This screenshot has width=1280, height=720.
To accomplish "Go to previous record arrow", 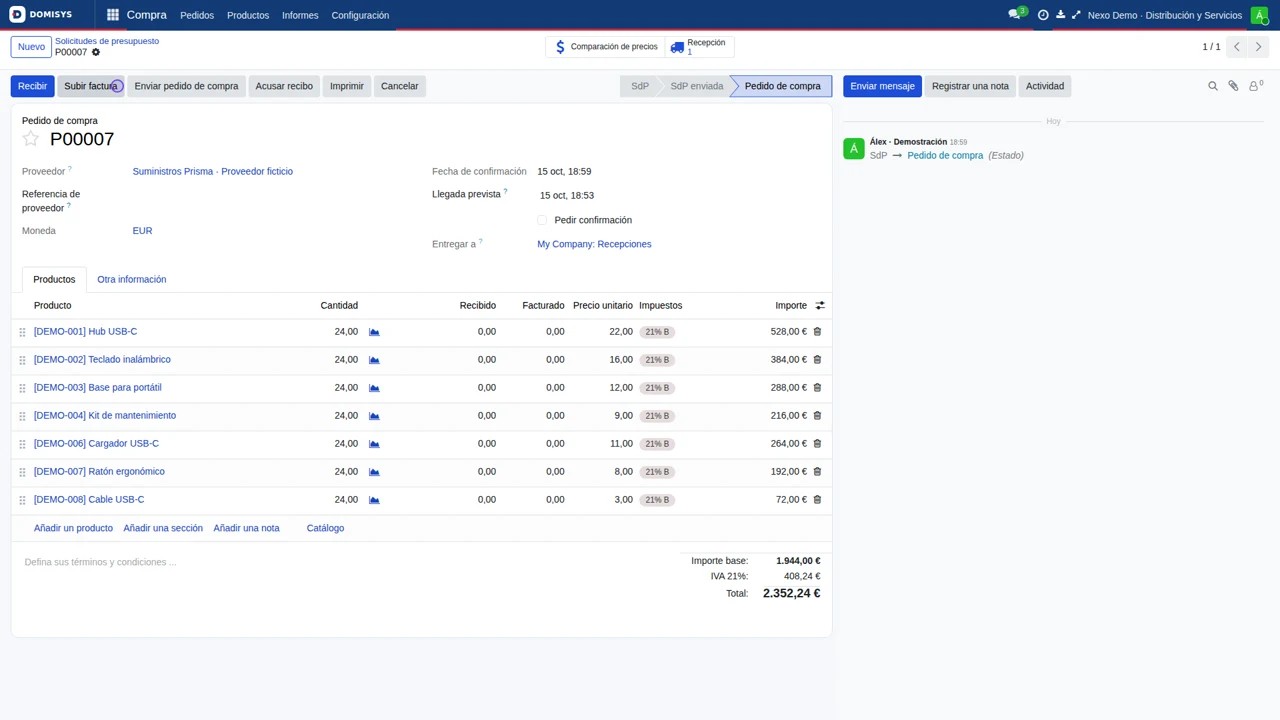I will point(1237,47).
